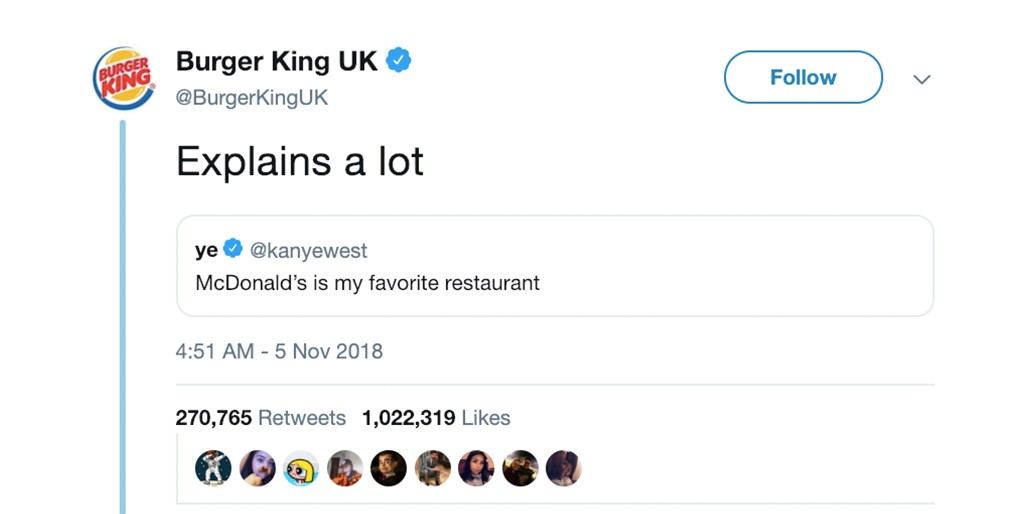The width and height of the screenshot is (1024, 514).
Task: Open the @kanyewest handle in quoted tweet
Action: pyautogui.click(x=308, y=250)
